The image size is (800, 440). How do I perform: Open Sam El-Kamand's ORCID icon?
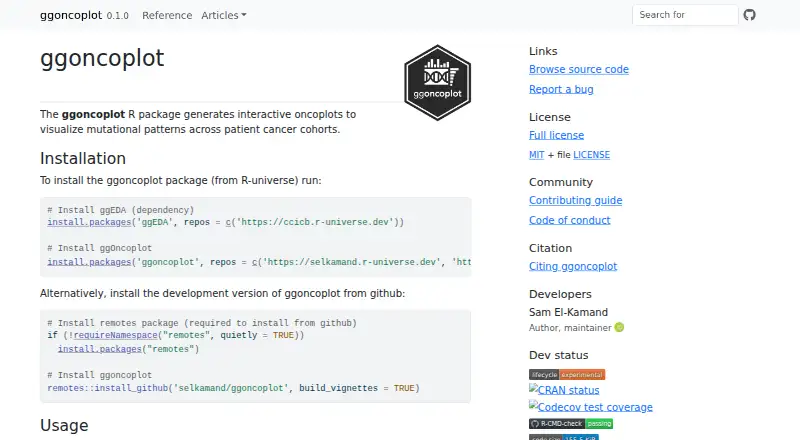point(619,328)
